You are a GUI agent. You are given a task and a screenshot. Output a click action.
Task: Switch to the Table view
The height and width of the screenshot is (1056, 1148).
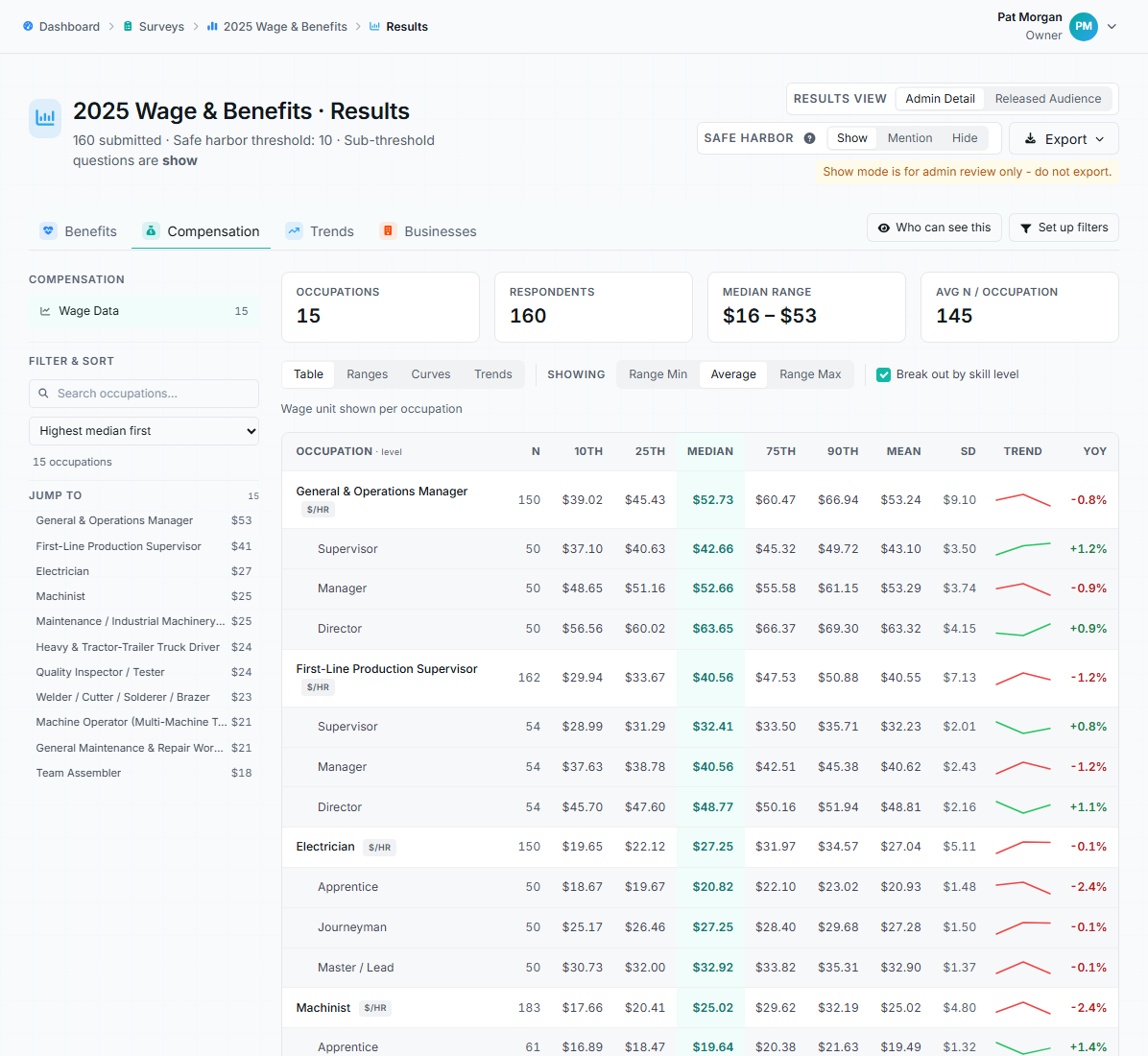[x=308, y=374]
